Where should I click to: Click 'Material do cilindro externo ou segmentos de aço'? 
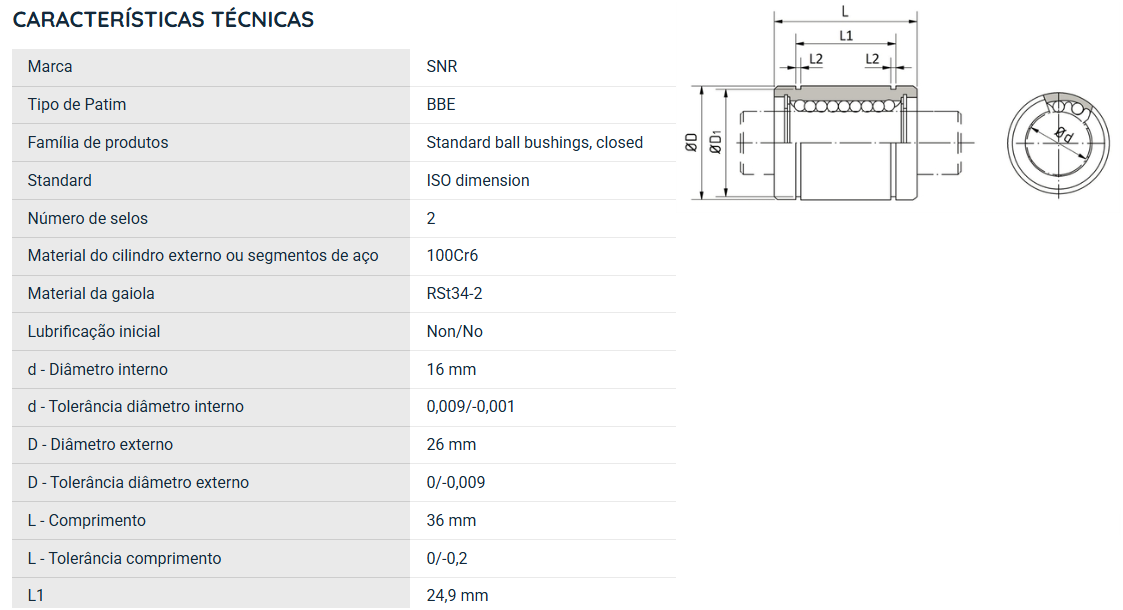[203, 256]
